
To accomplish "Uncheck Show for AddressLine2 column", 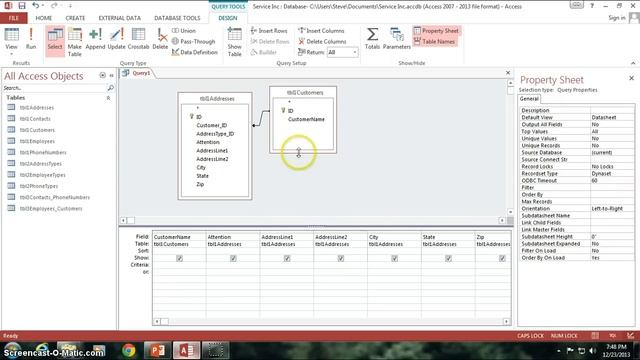I will point(341,258).
